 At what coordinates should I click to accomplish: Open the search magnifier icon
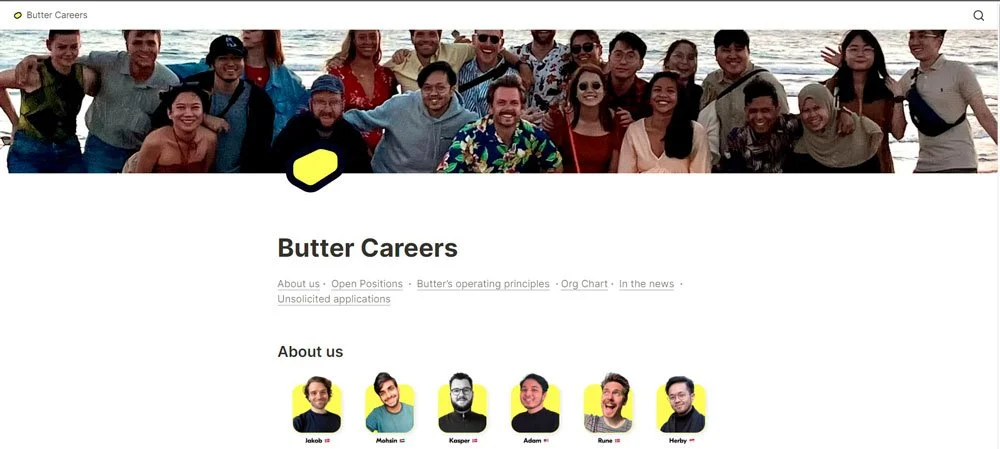[978, 15]
